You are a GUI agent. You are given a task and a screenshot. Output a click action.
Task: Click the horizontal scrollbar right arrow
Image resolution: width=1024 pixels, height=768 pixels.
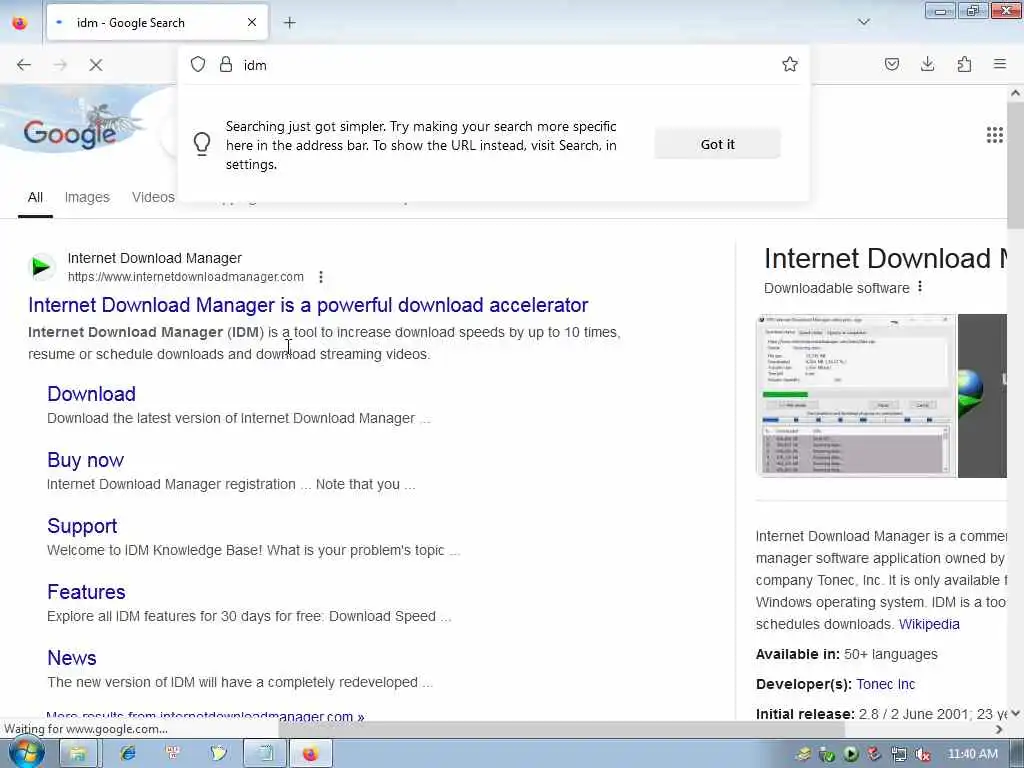(x=999, y=729)
